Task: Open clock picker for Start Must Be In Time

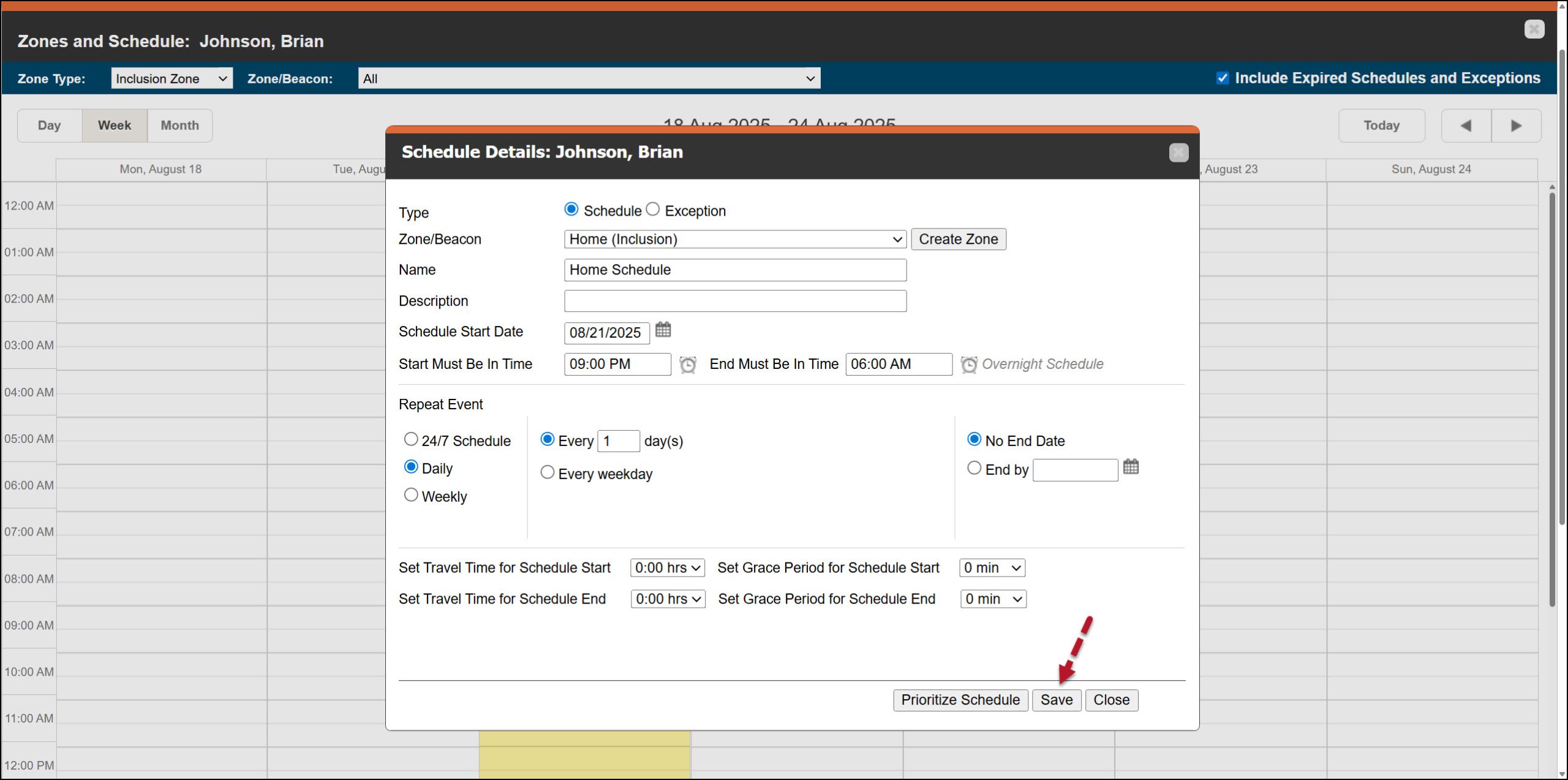Action: coord(688,365)
